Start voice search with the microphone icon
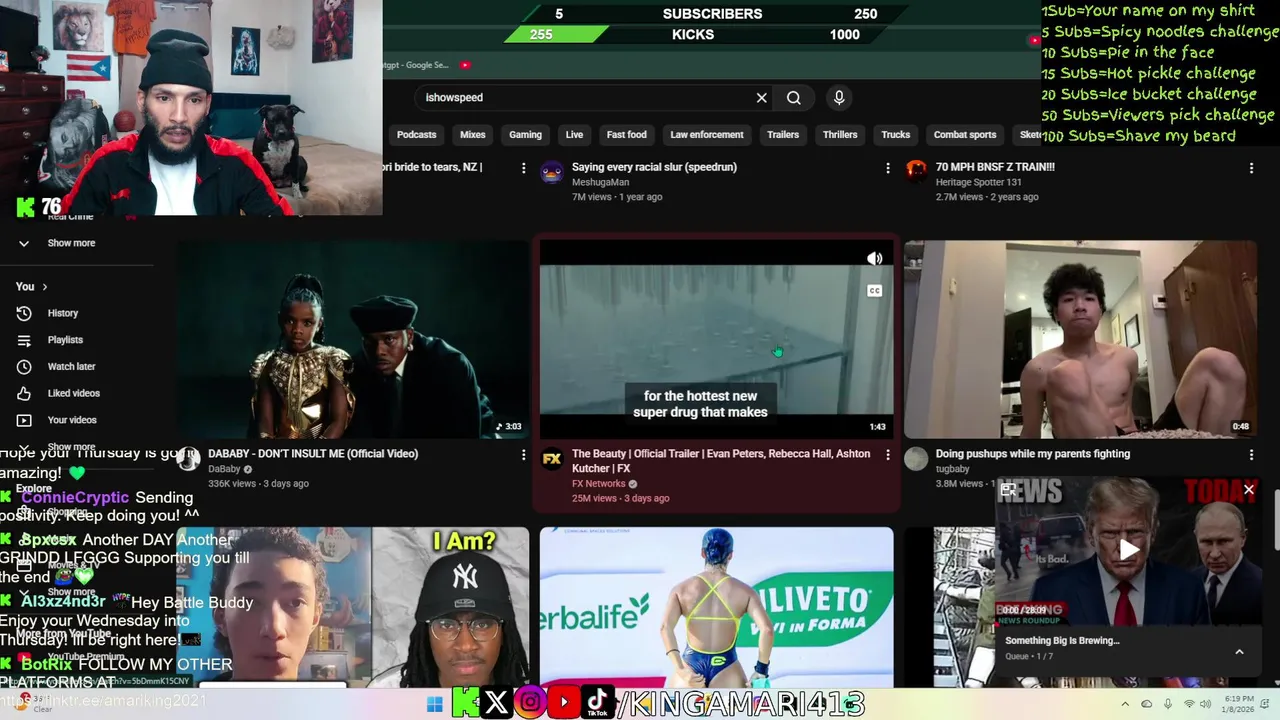 tap(839, 98)
